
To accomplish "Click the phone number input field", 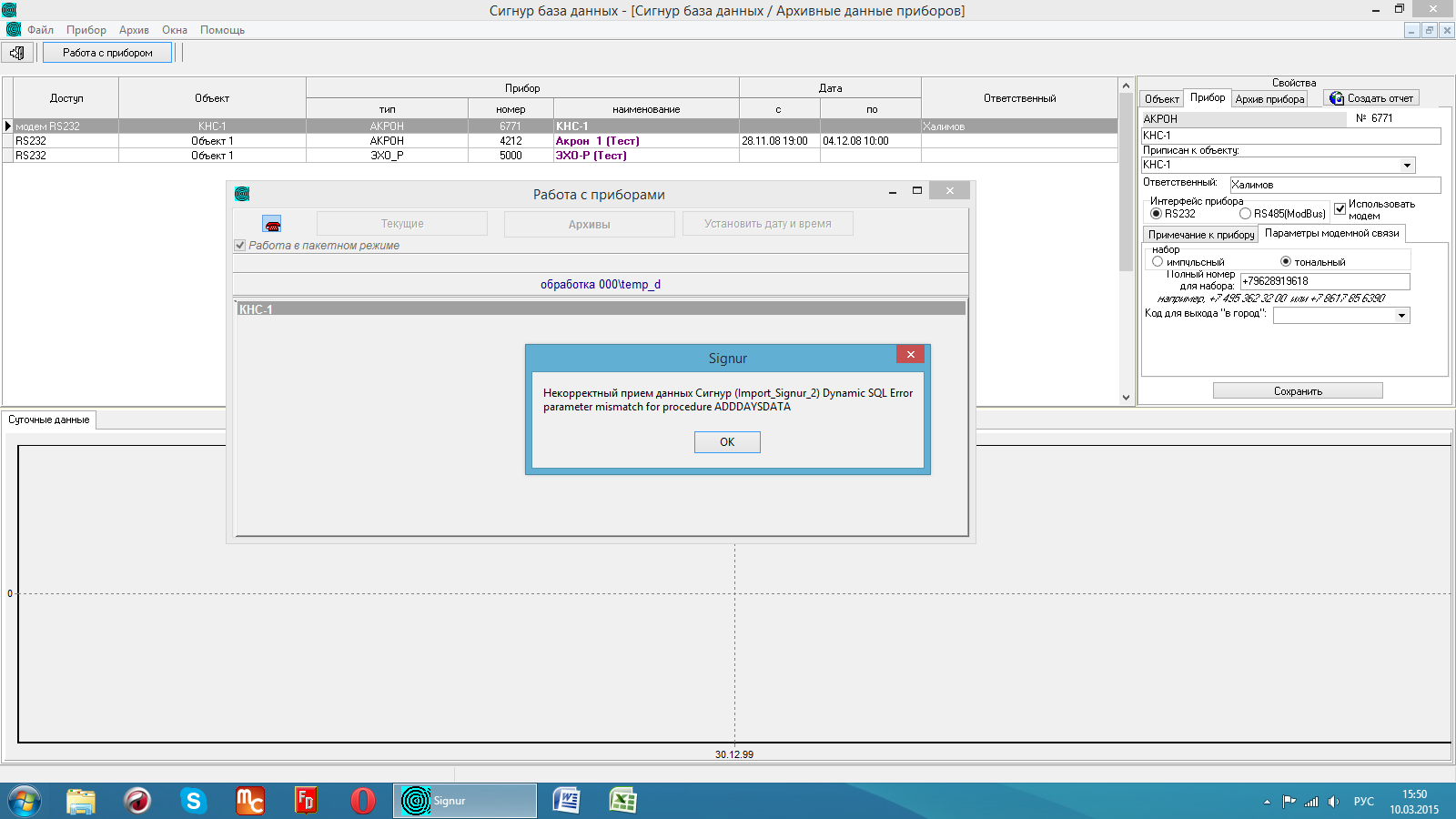I will (x=1324, y=282).
